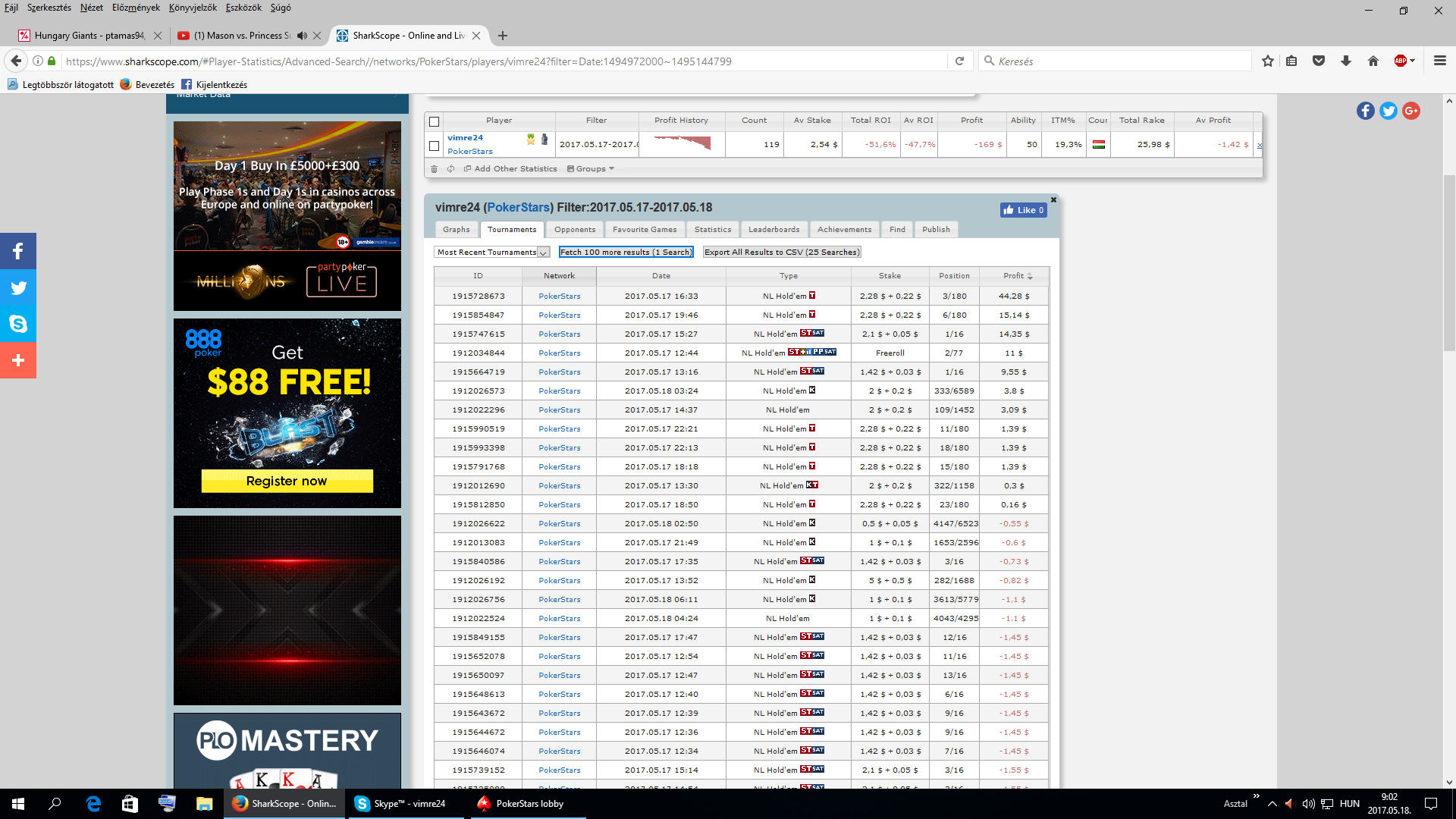Click the trash icon below the player table

click(434, 169)
